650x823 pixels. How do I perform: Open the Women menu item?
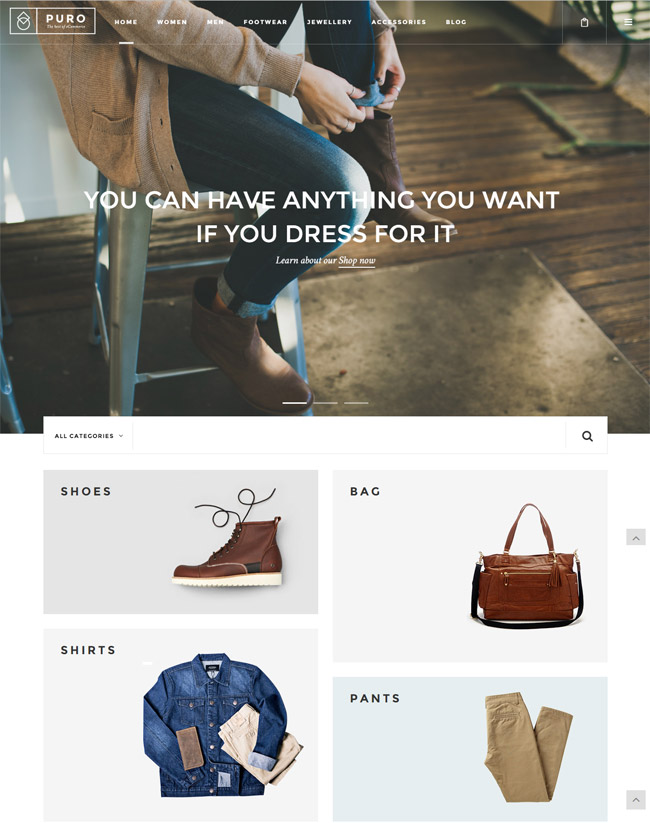click(x=172, y=22)
